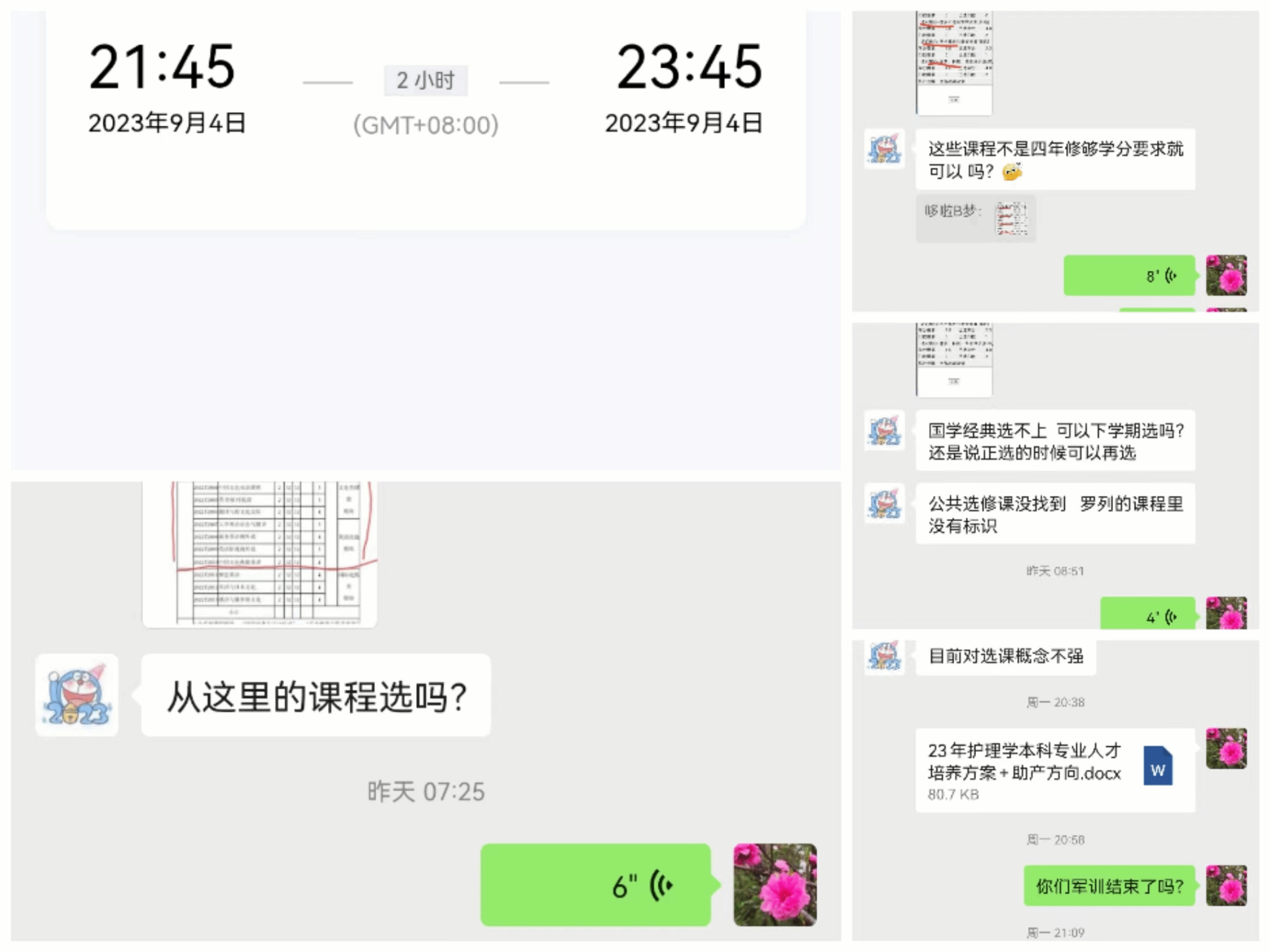Select the 2 小时 duration label

point(425,81)
